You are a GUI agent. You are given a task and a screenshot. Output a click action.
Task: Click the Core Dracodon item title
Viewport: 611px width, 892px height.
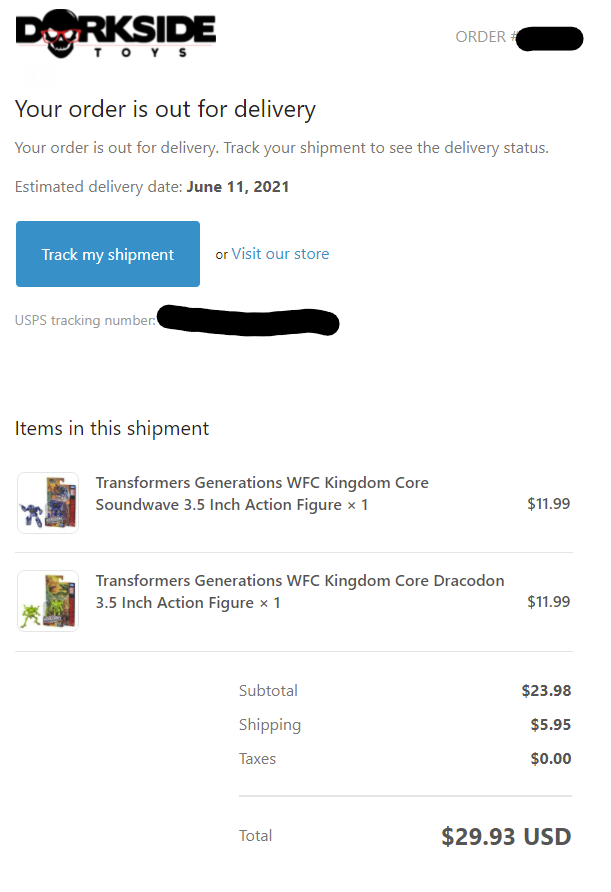tap(299, 592)
